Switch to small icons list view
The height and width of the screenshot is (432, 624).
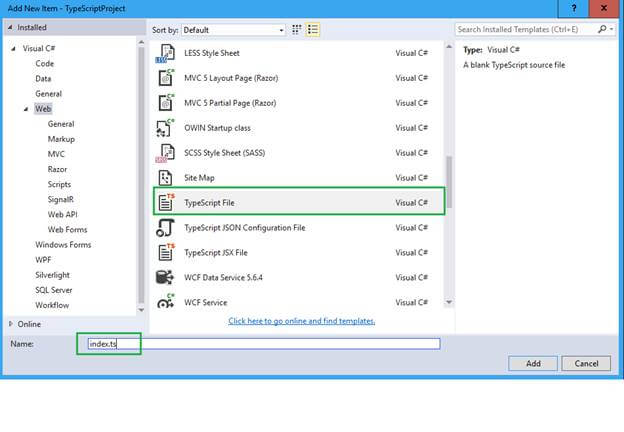(313, 30)
